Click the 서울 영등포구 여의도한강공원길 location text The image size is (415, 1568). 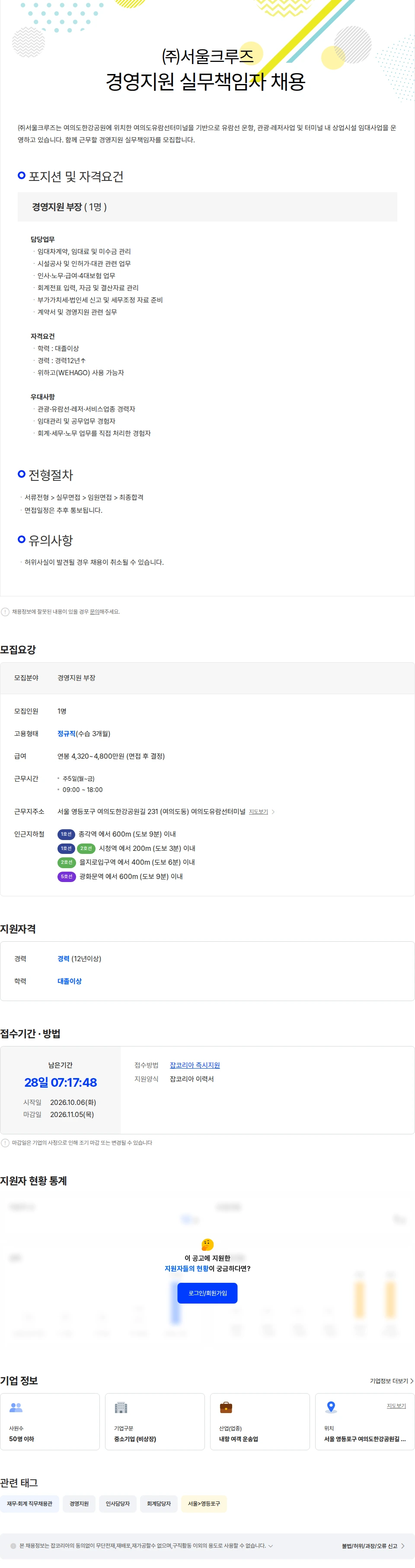(x=364, y=1439)
